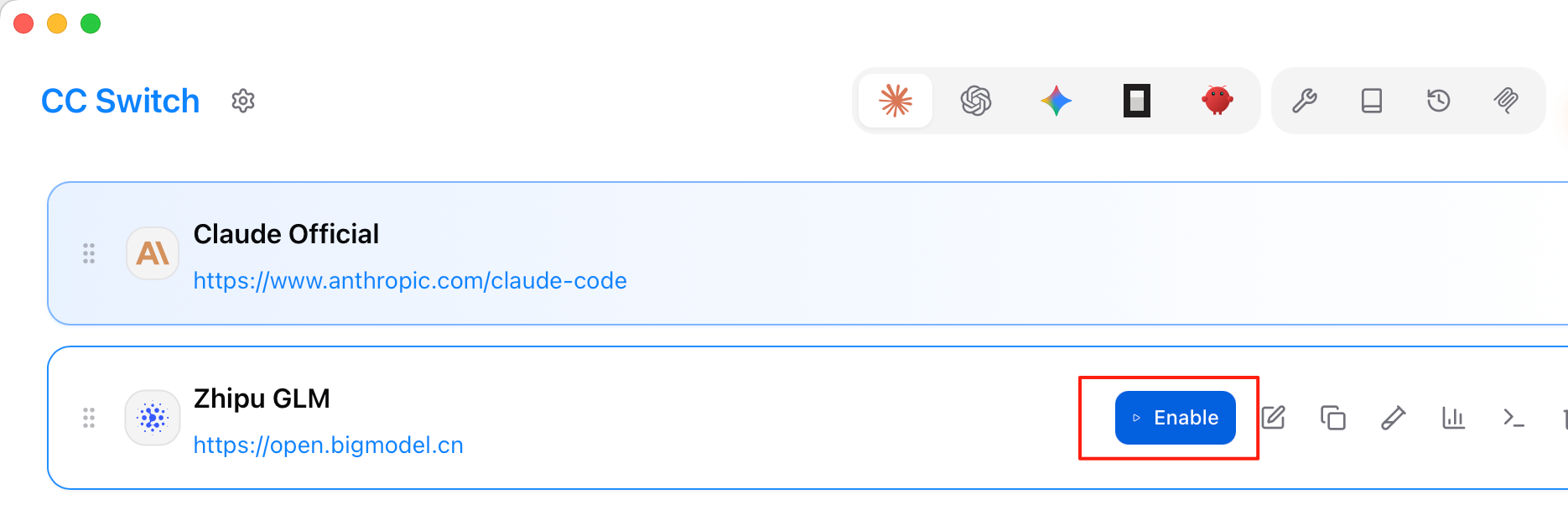This screenshot has width=1568, height=531.
Task: Open the book icon in the toolbar
Action: (x=1372, y=102)
